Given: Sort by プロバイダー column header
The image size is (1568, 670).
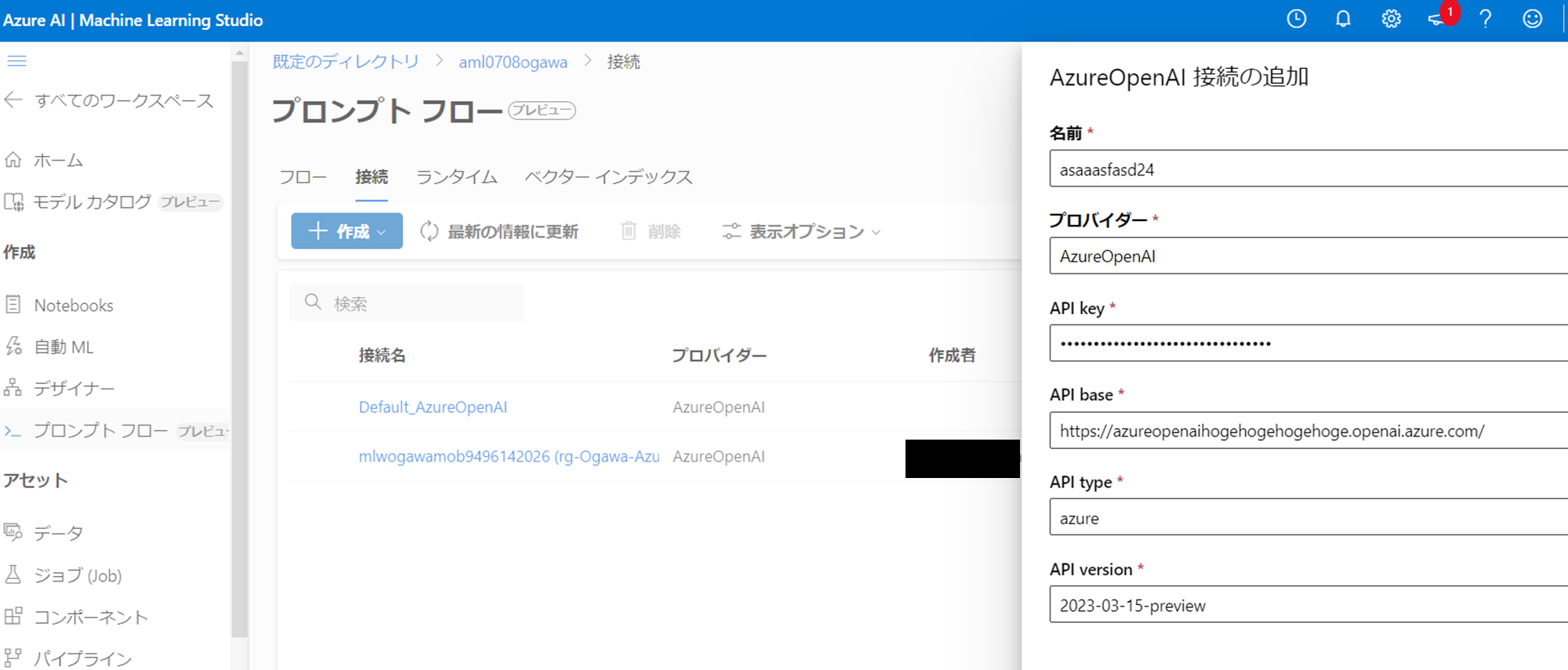Looking at the screenshot, I should (719, 355).
